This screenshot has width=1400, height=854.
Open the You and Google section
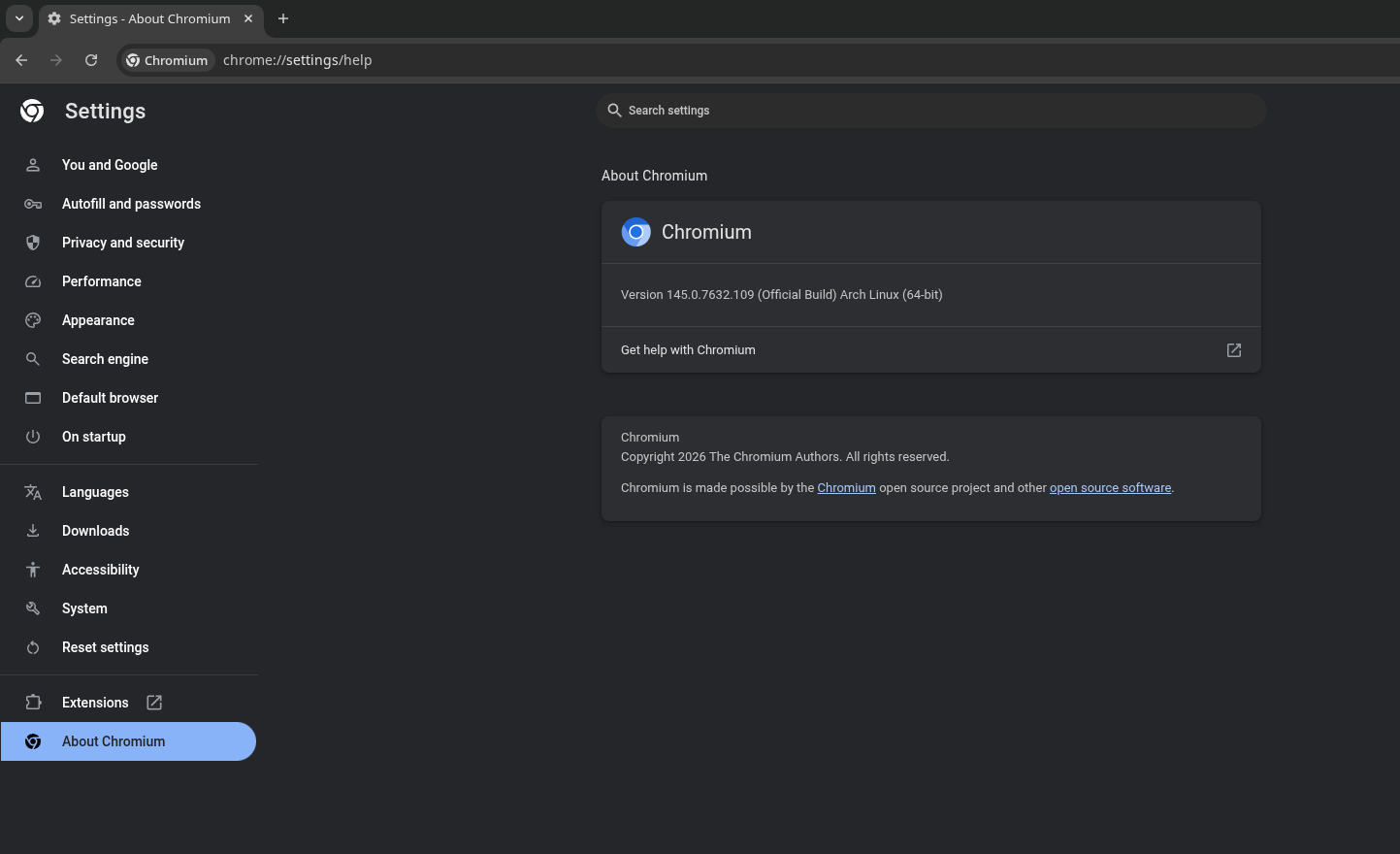coord(110,165)
